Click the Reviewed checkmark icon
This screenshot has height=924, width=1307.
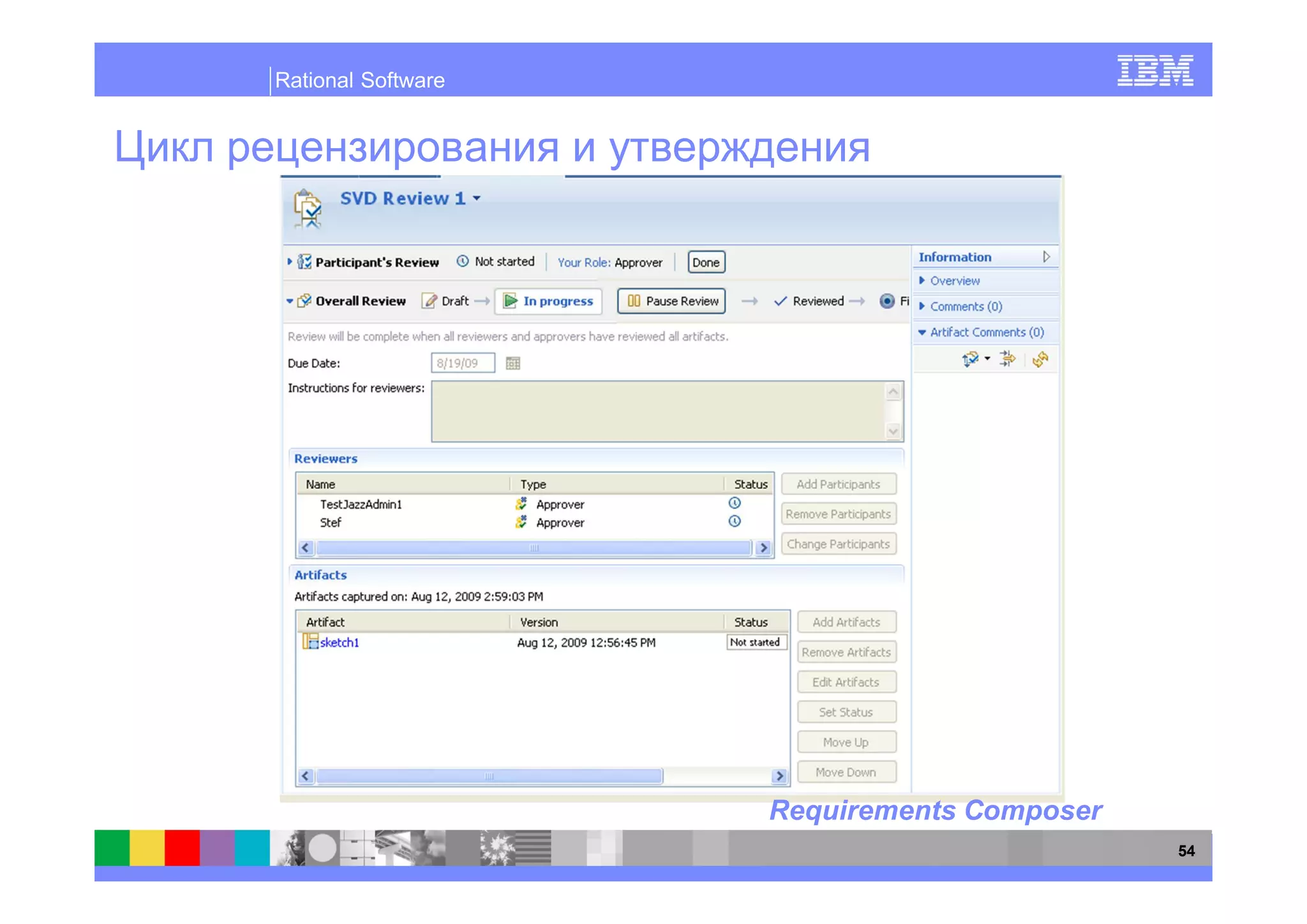(x=780, y=301)
